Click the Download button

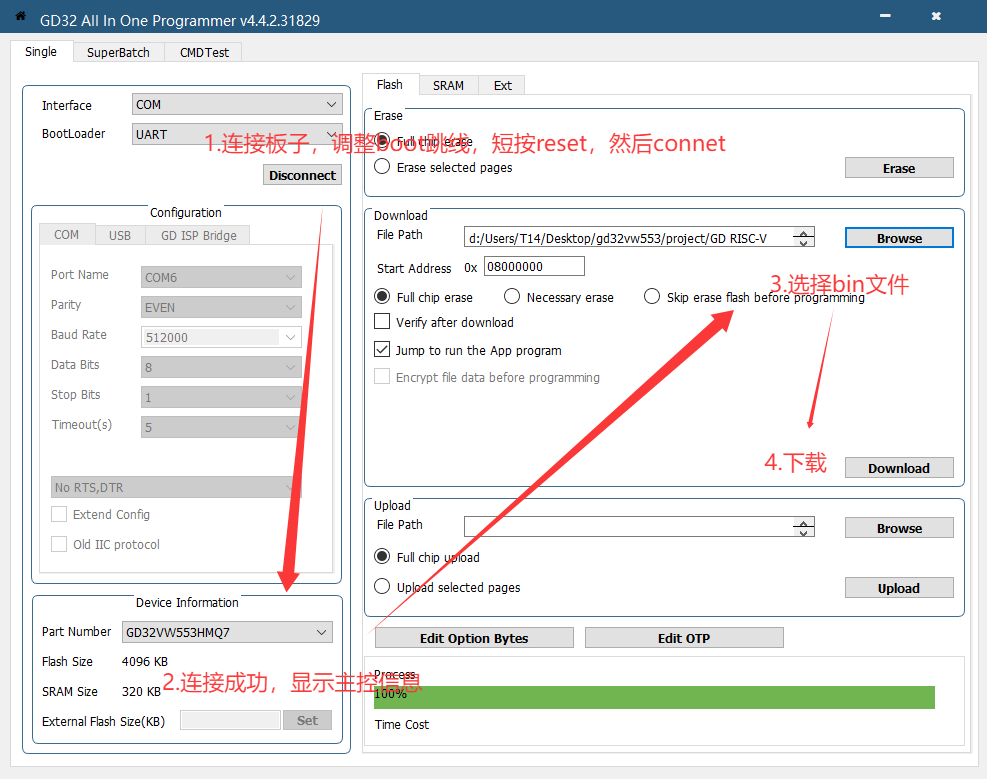pos(898,468)
